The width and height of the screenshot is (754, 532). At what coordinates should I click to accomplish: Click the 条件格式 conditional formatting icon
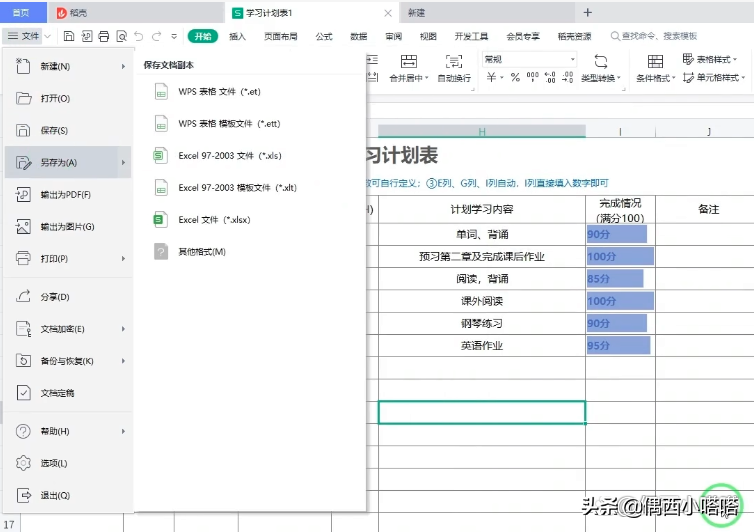(655, 61)
